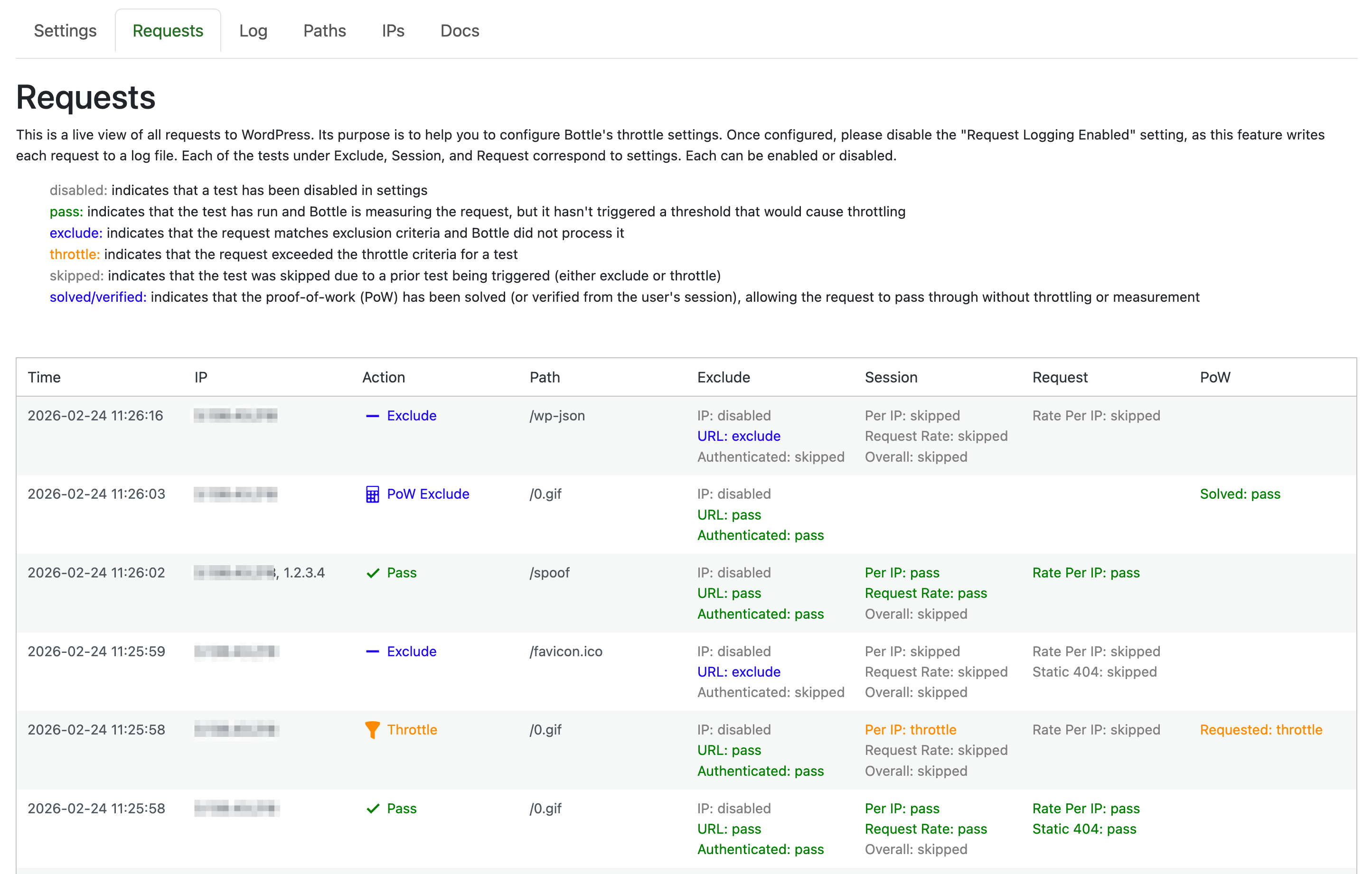1372x874 pixels.
Task: Click the Path column header
Action: click(x=544, y=378)
